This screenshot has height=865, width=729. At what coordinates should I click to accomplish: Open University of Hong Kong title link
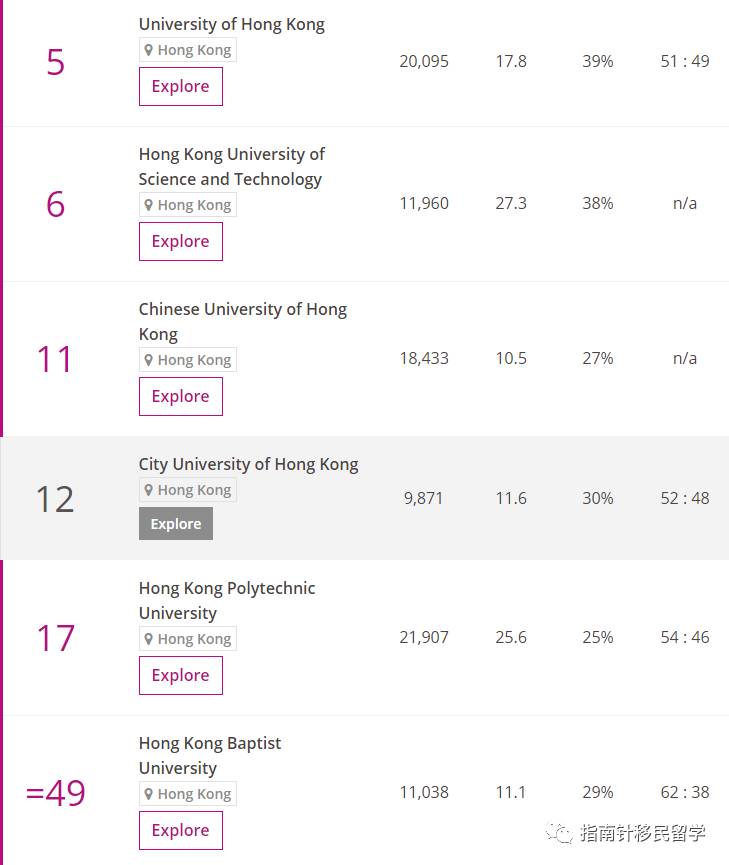point(232,24)
